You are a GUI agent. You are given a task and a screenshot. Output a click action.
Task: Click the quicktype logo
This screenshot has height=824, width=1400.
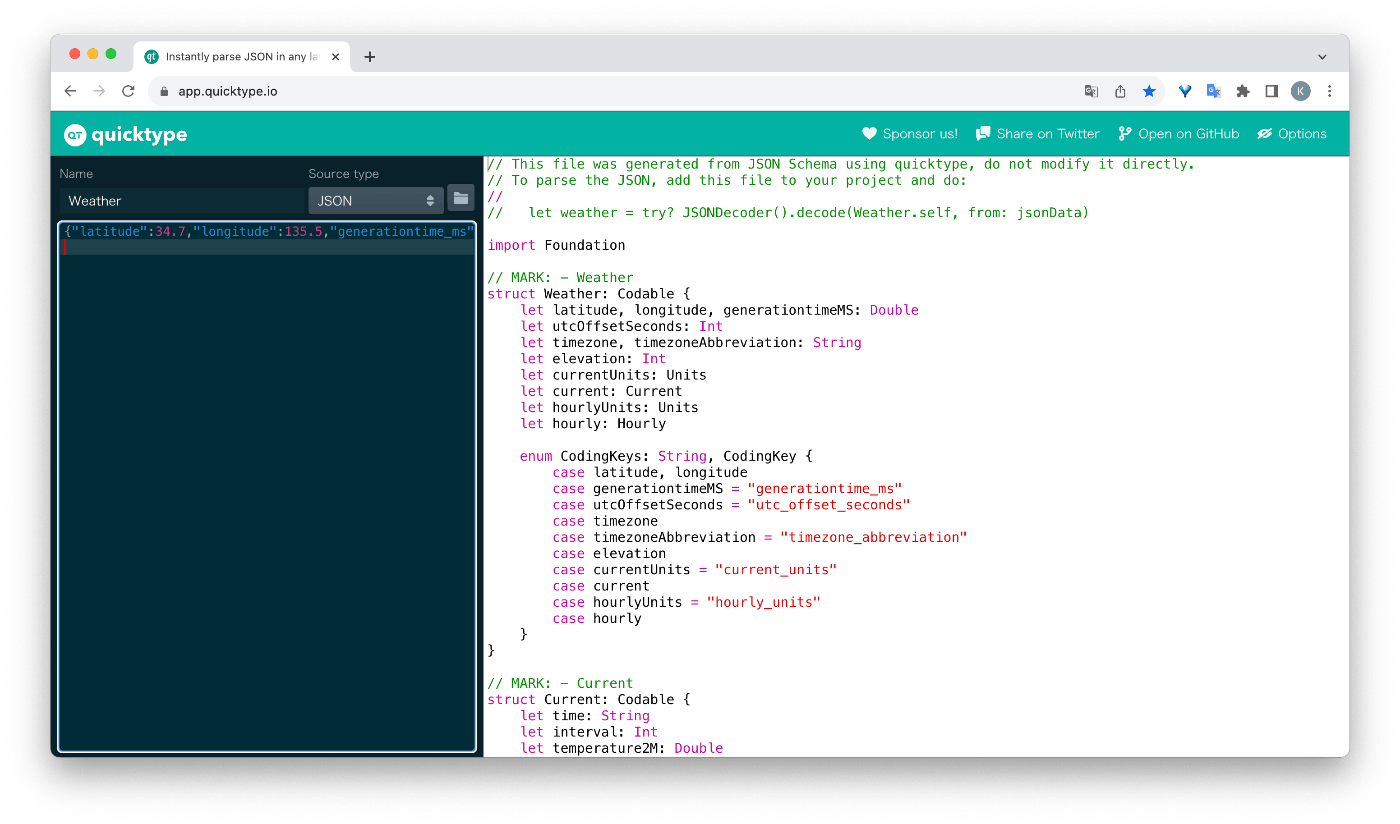click(125, 134)
